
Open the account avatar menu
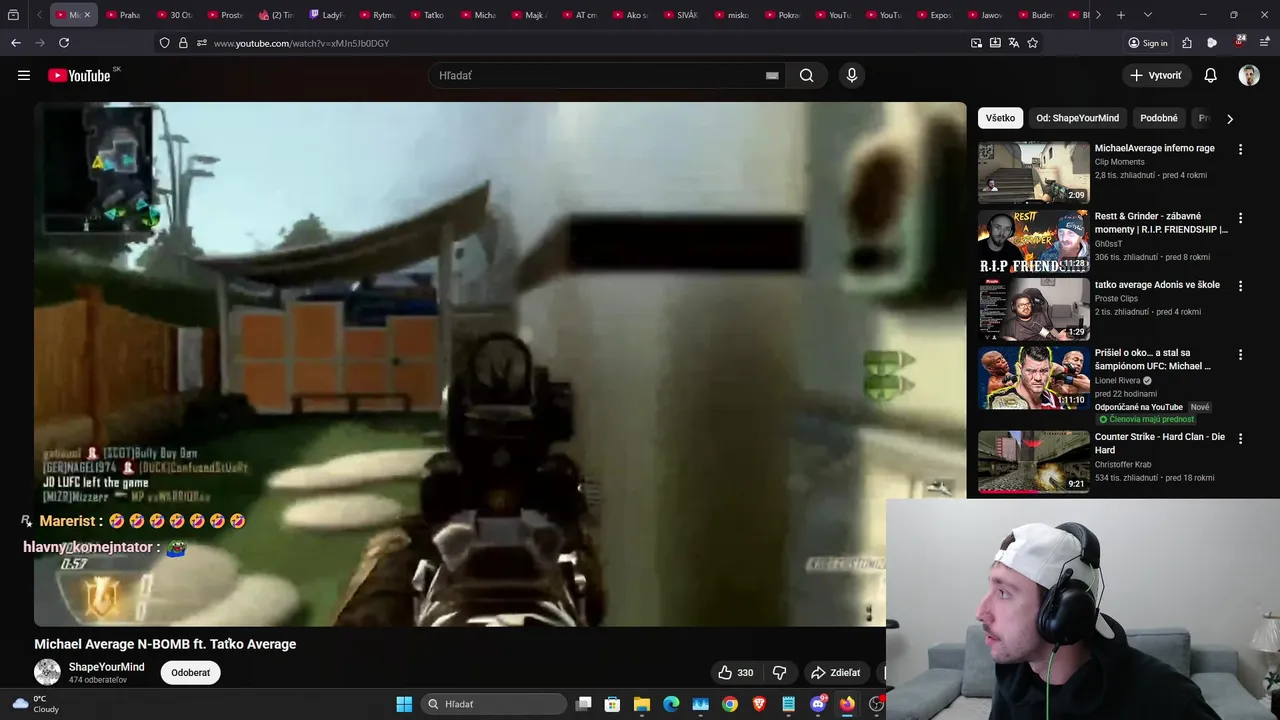pos(1249,75)
